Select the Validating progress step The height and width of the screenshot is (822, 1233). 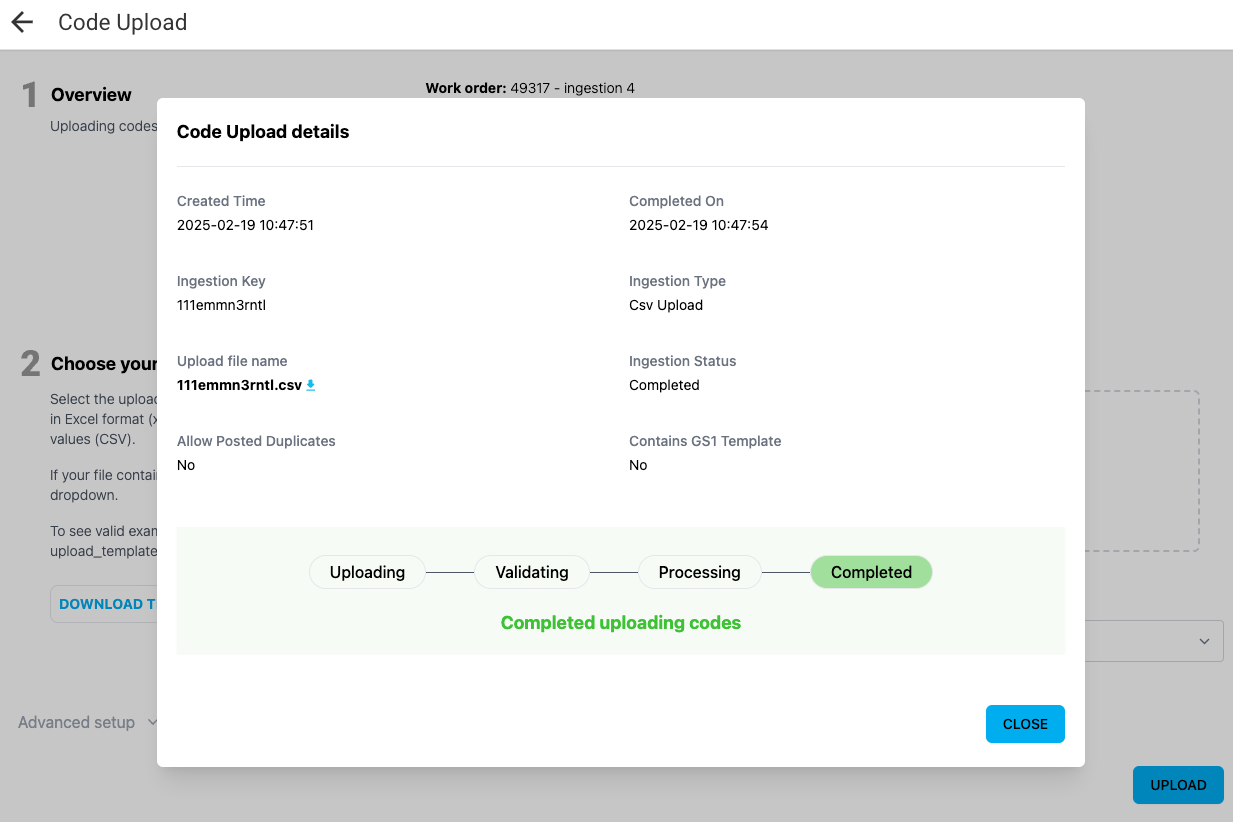[x=532, y=572]
